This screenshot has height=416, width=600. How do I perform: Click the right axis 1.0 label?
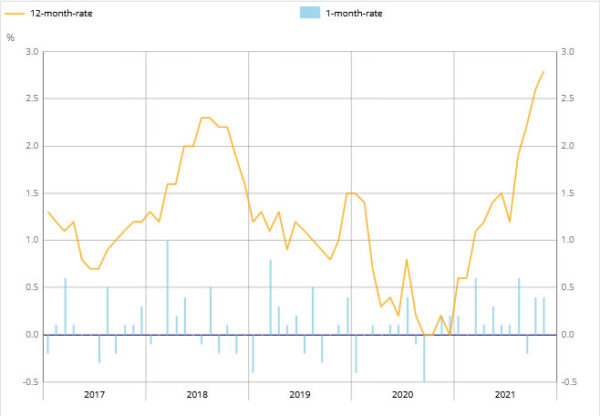[x=567, y=240]
